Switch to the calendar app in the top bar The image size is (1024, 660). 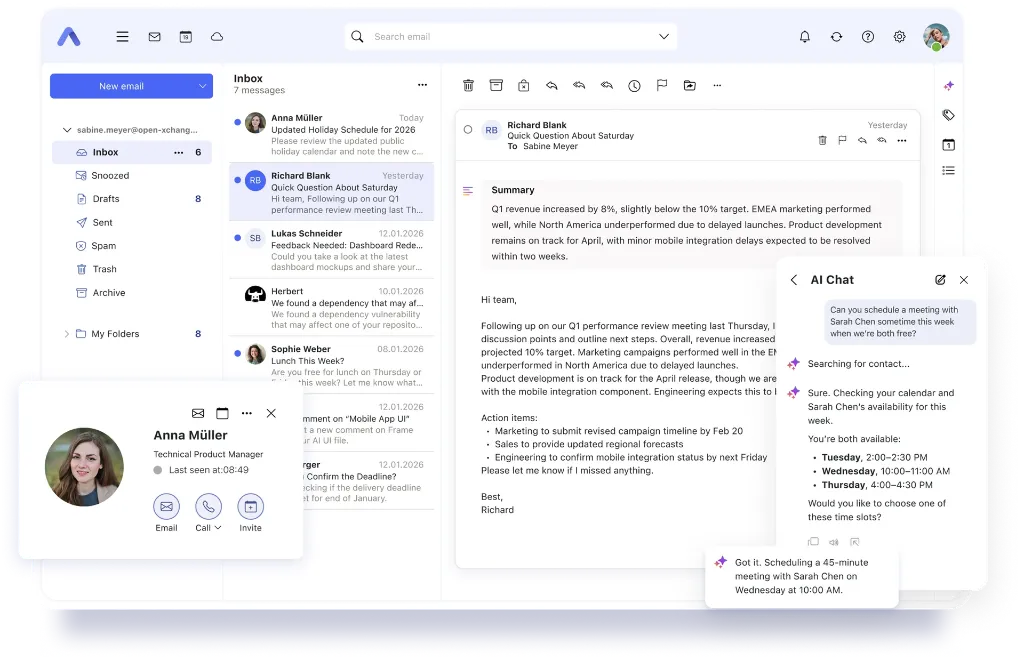185,37
